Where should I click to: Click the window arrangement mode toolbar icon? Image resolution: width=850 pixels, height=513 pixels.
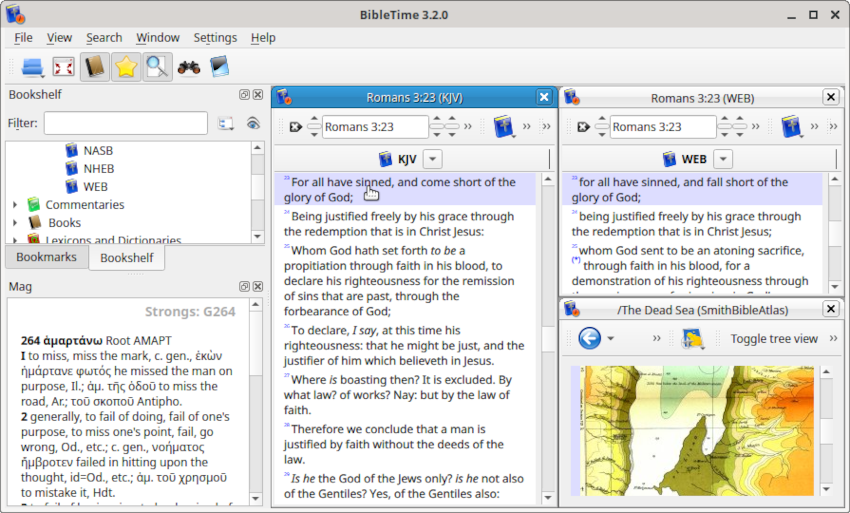33,67
